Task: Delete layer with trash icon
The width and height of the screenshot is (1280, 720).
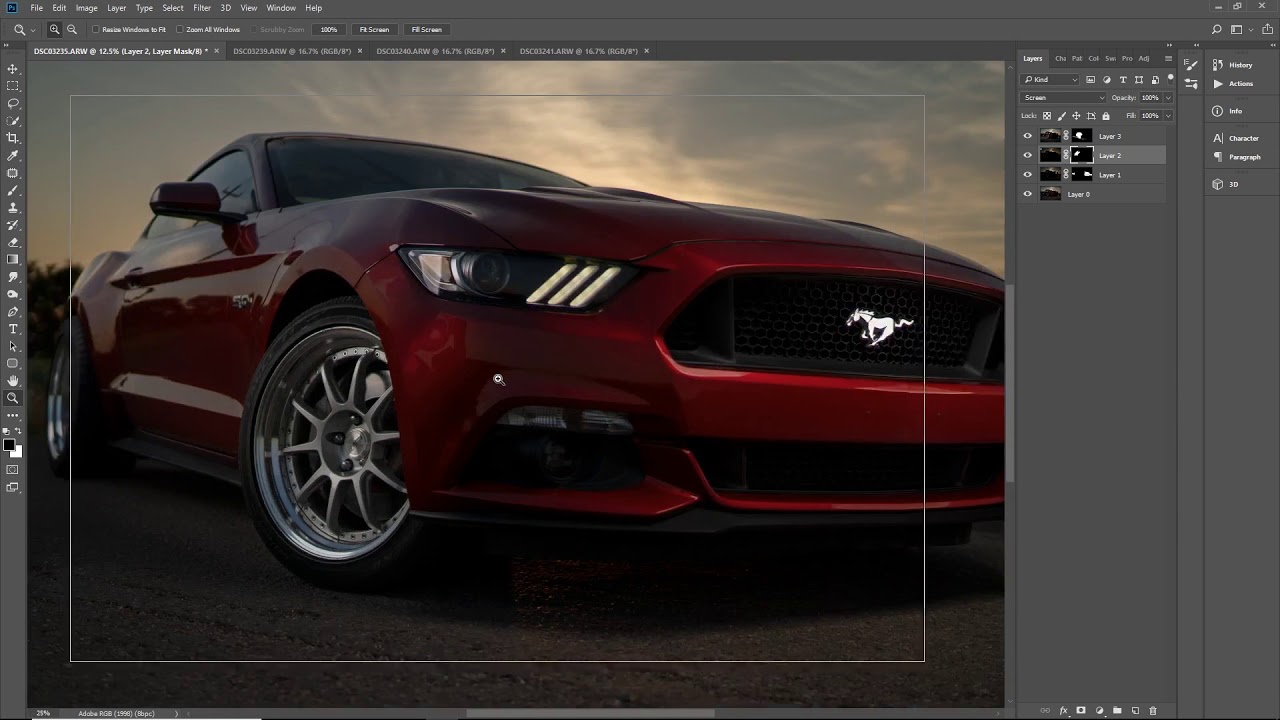Action: [x=1153, y=711]
